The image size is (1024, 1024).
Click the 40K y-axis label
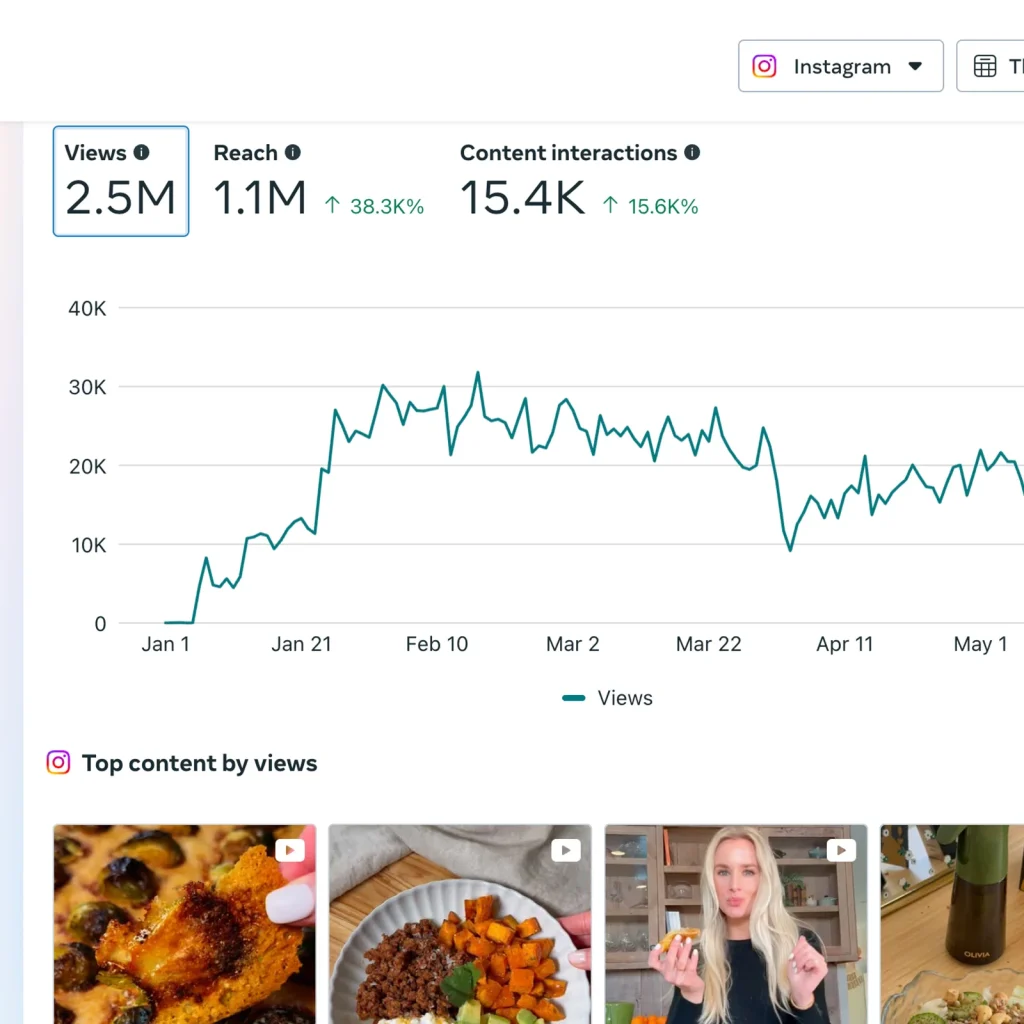87,308
